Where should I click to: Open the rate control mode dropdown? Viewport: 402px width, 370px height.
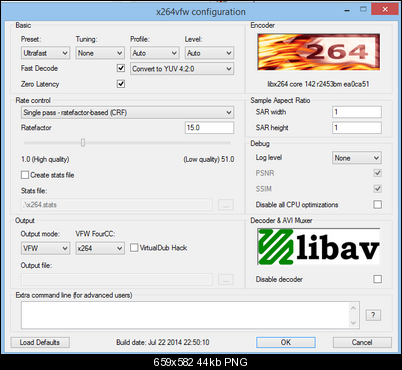point(127,113)
